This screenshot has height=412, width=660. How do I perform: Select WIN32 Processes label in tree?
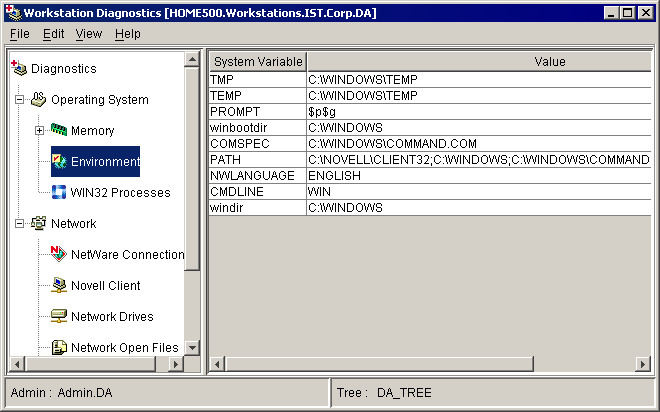(x=120, y=193)
